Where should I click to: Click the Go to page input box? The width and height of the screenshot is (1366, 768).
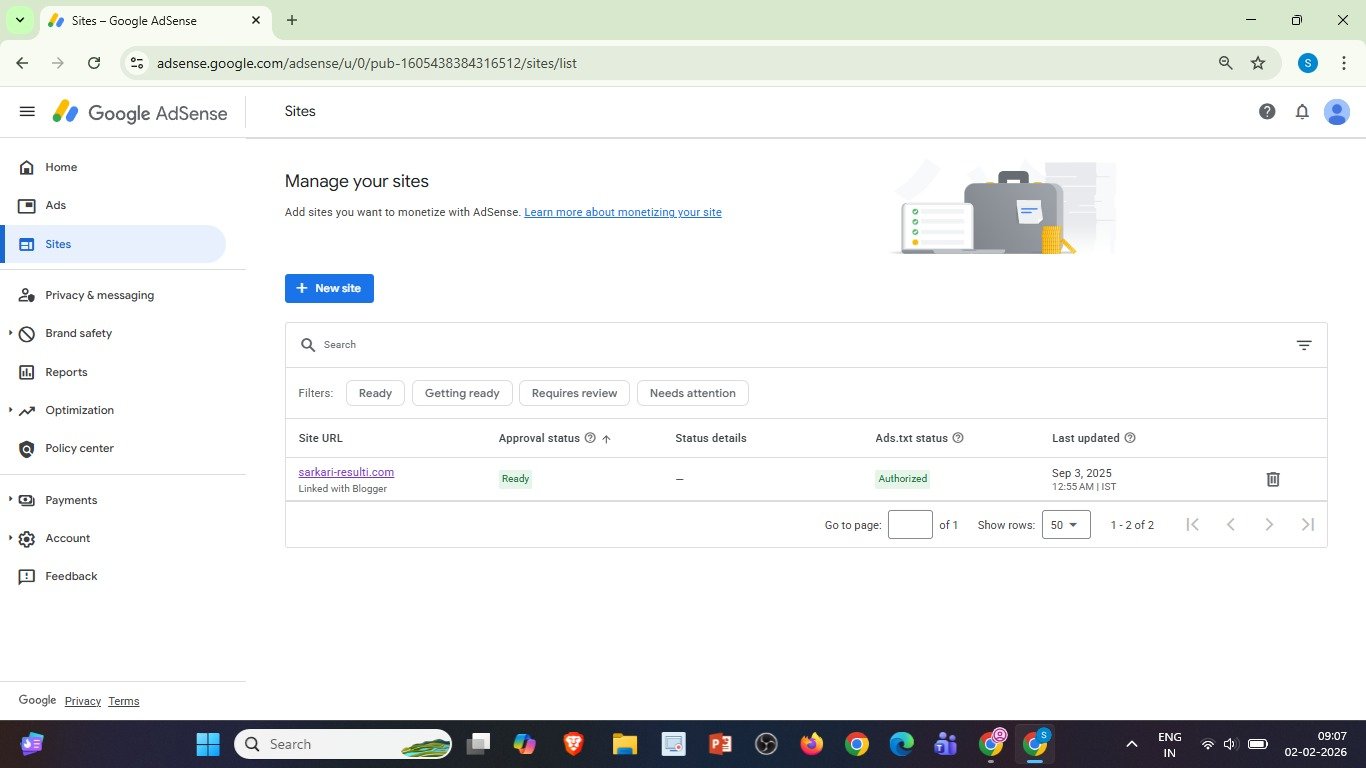pyautogui.click(x=910, y=525)
